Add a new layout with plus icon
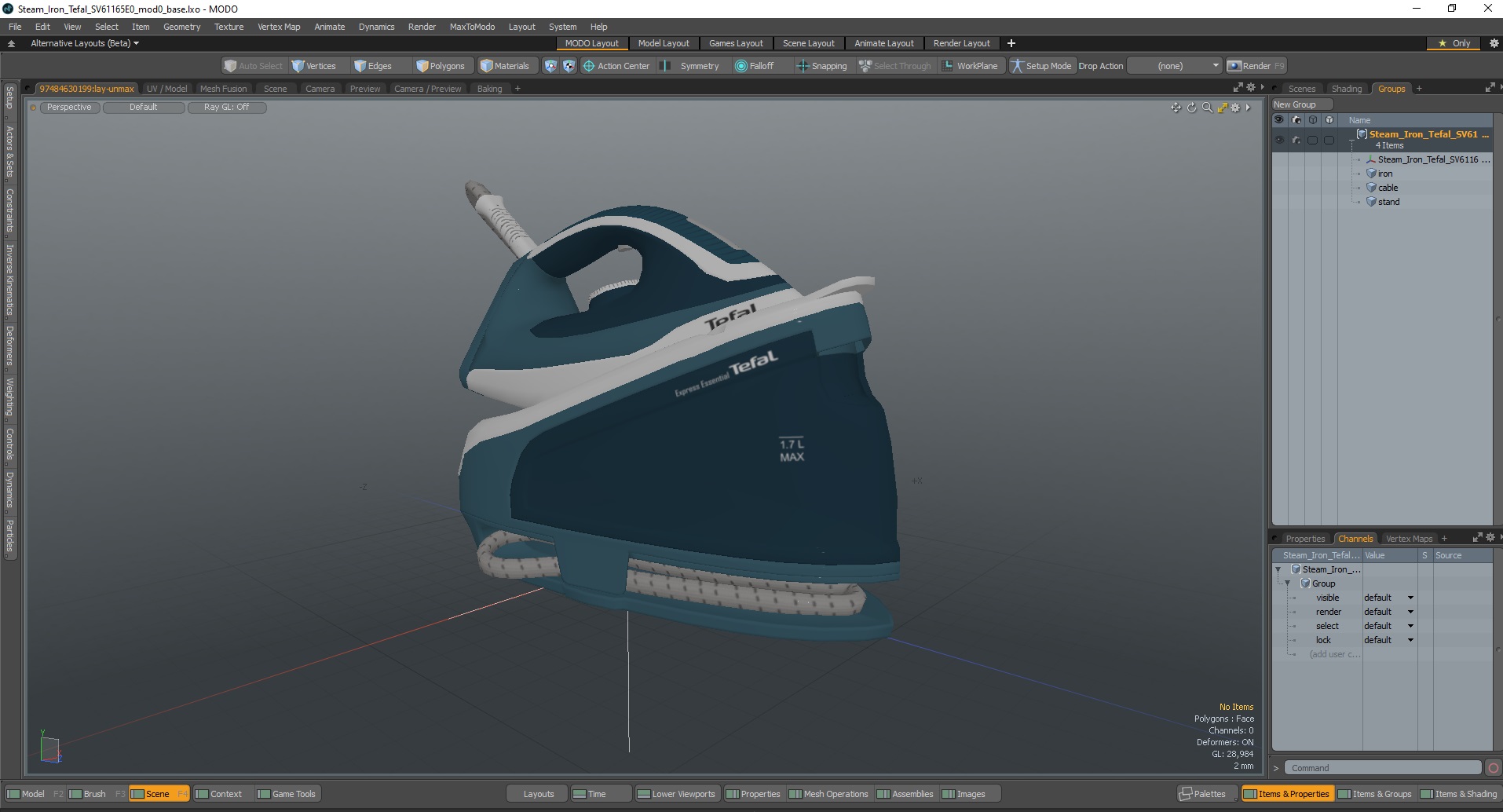Image resolution: width=1503 pixels, height=812 pixels. point(1011,43)
